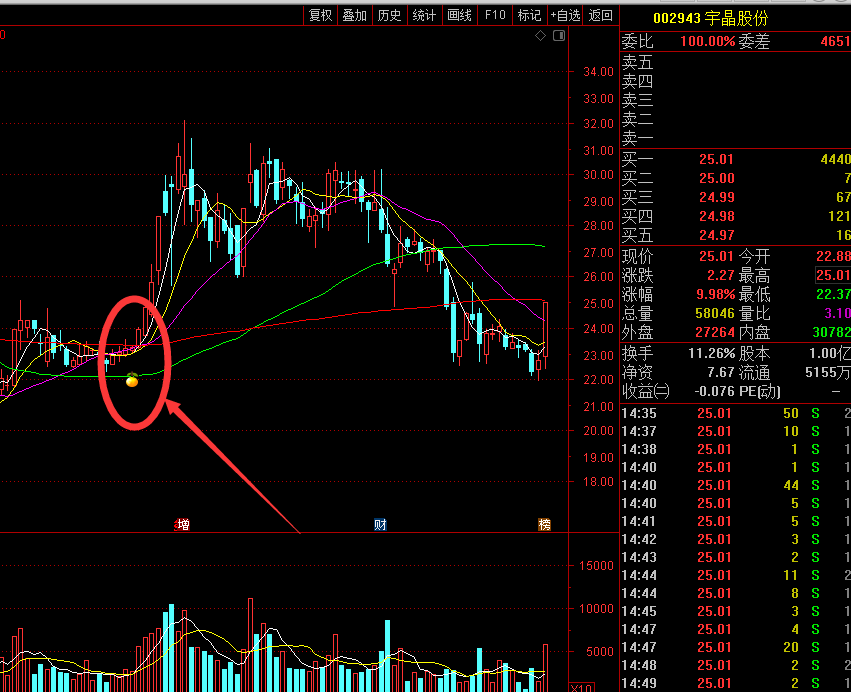This screenshot has width=851, height=692.
Task: Select the 买一 bid price 25.01 row
Action: [735, 159]
